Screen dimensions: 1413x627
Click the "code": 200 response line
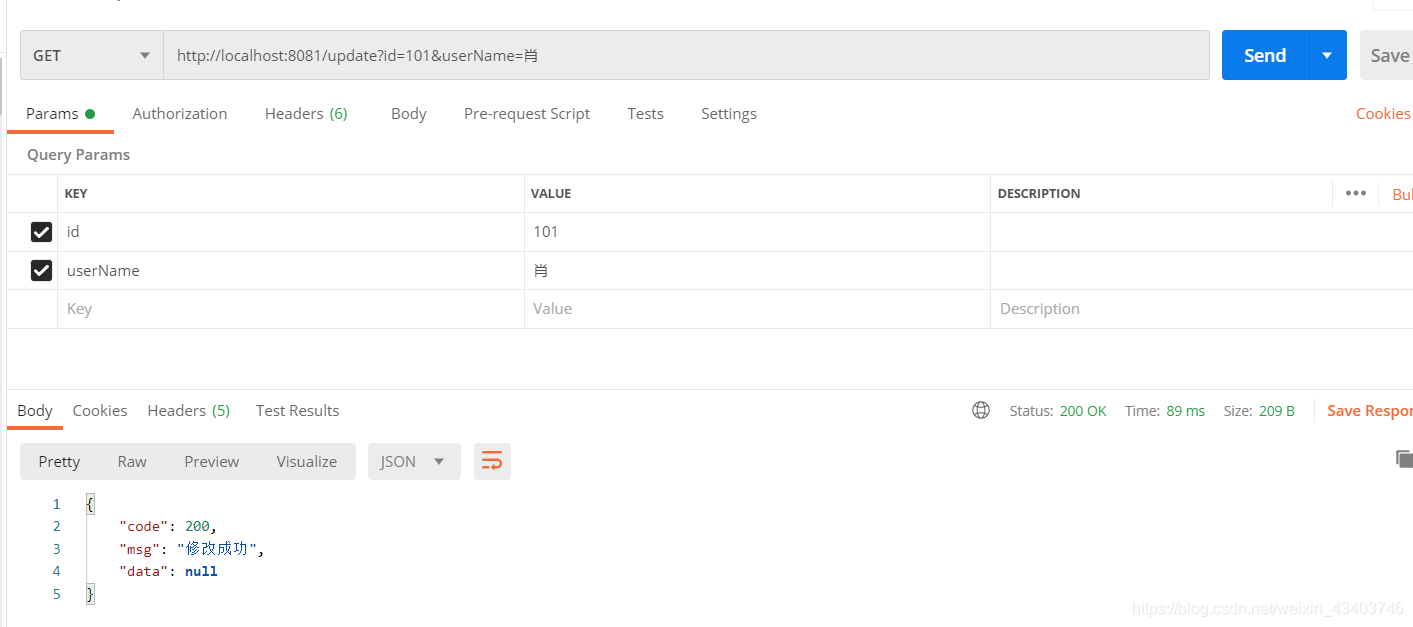click(167, 526)
